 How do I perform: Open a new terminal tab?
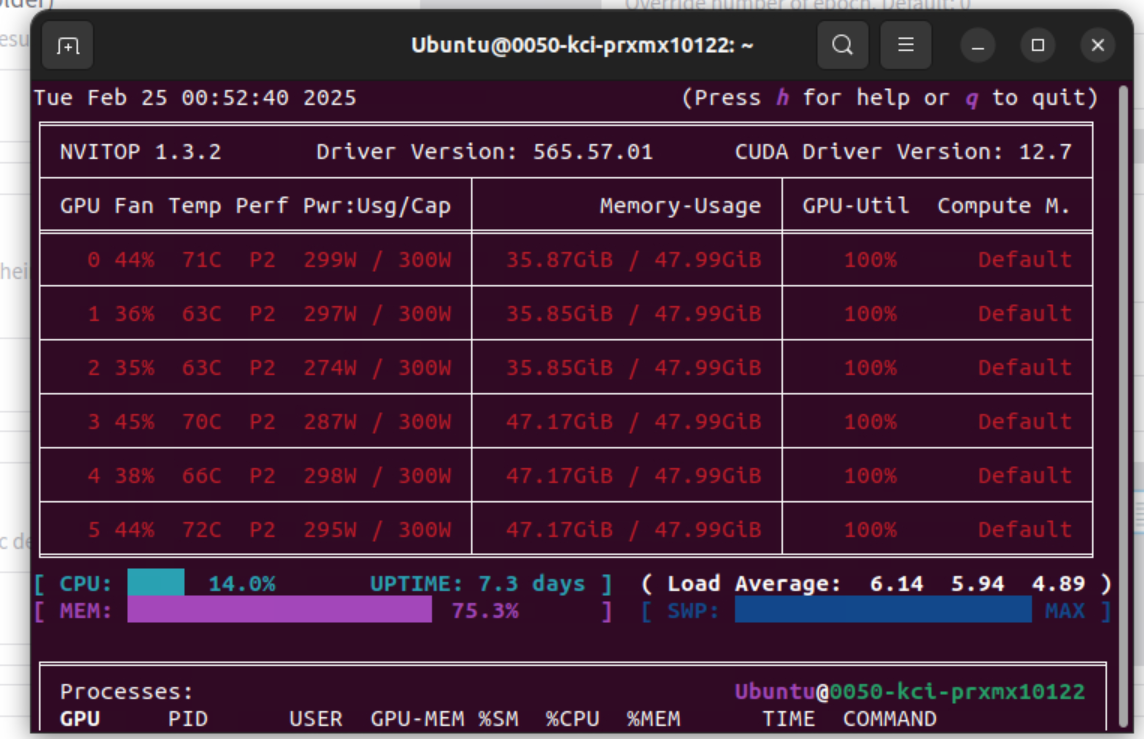[68, 45]
